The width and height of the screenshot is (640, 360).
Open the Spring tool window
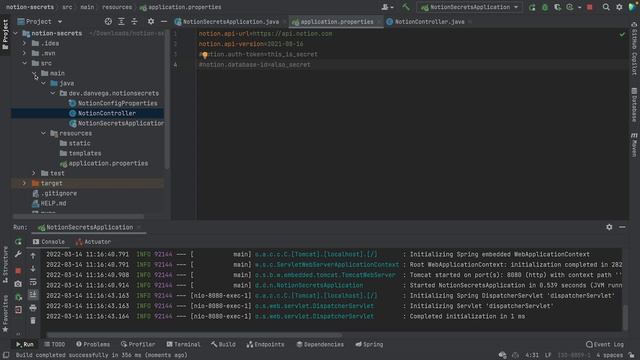[369, 344]
